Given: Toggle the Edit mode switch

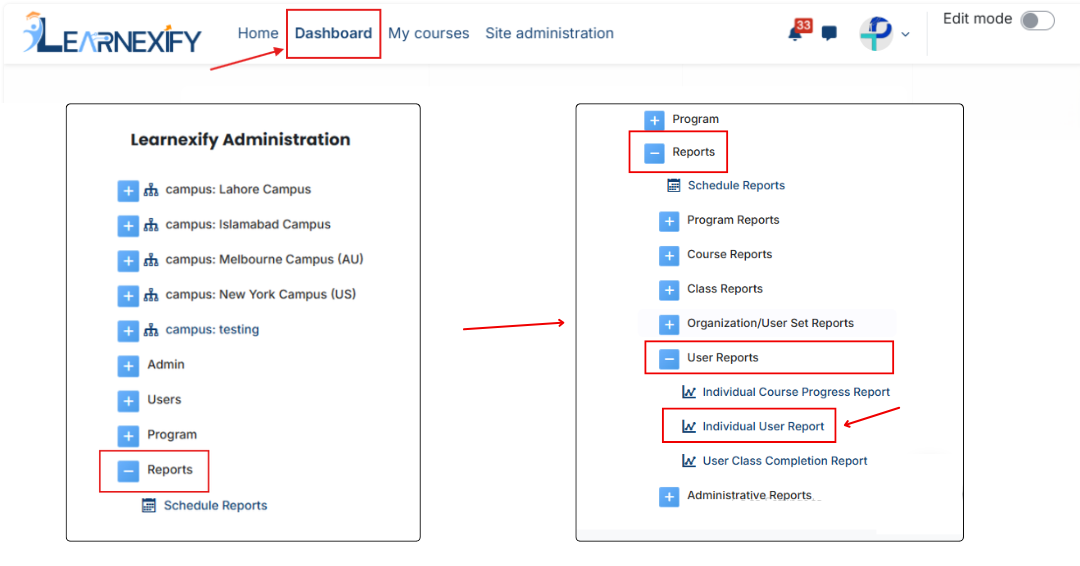Looking at the screenshot, I should 1037,20.
